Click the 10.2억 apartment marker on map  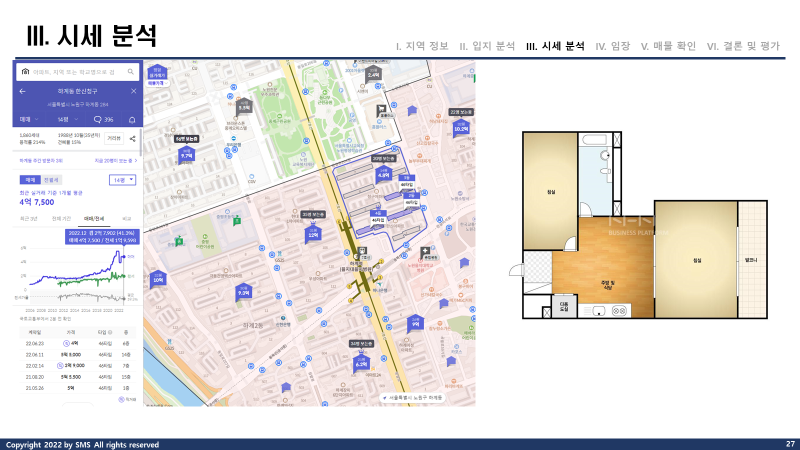click(x=461, y=128)
